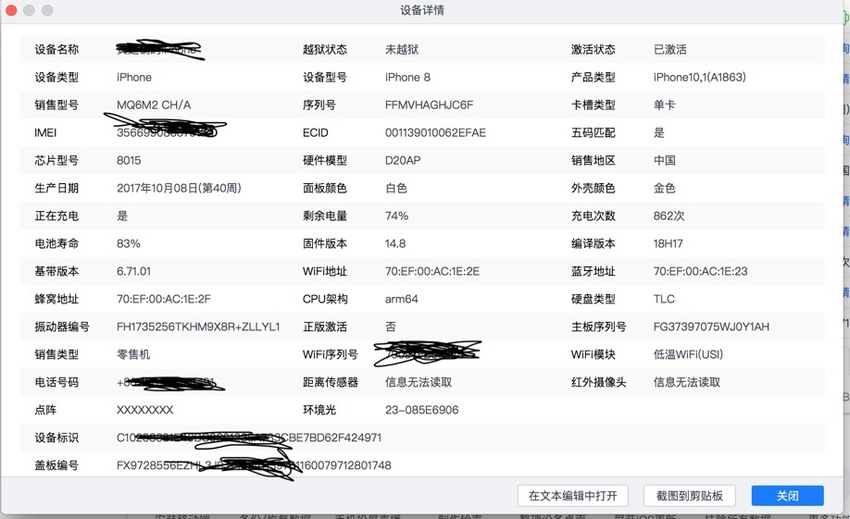This screenshot has height=519, width=850.
Task: Click product type iPhone10,1(A1863)
Action: point(699,77)
